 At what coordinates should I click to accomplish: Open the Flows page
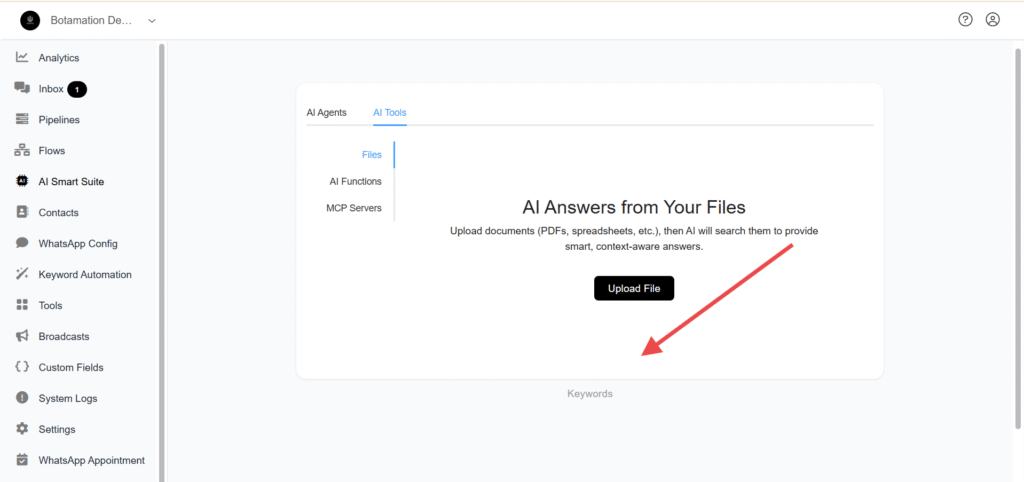point(52,150)
